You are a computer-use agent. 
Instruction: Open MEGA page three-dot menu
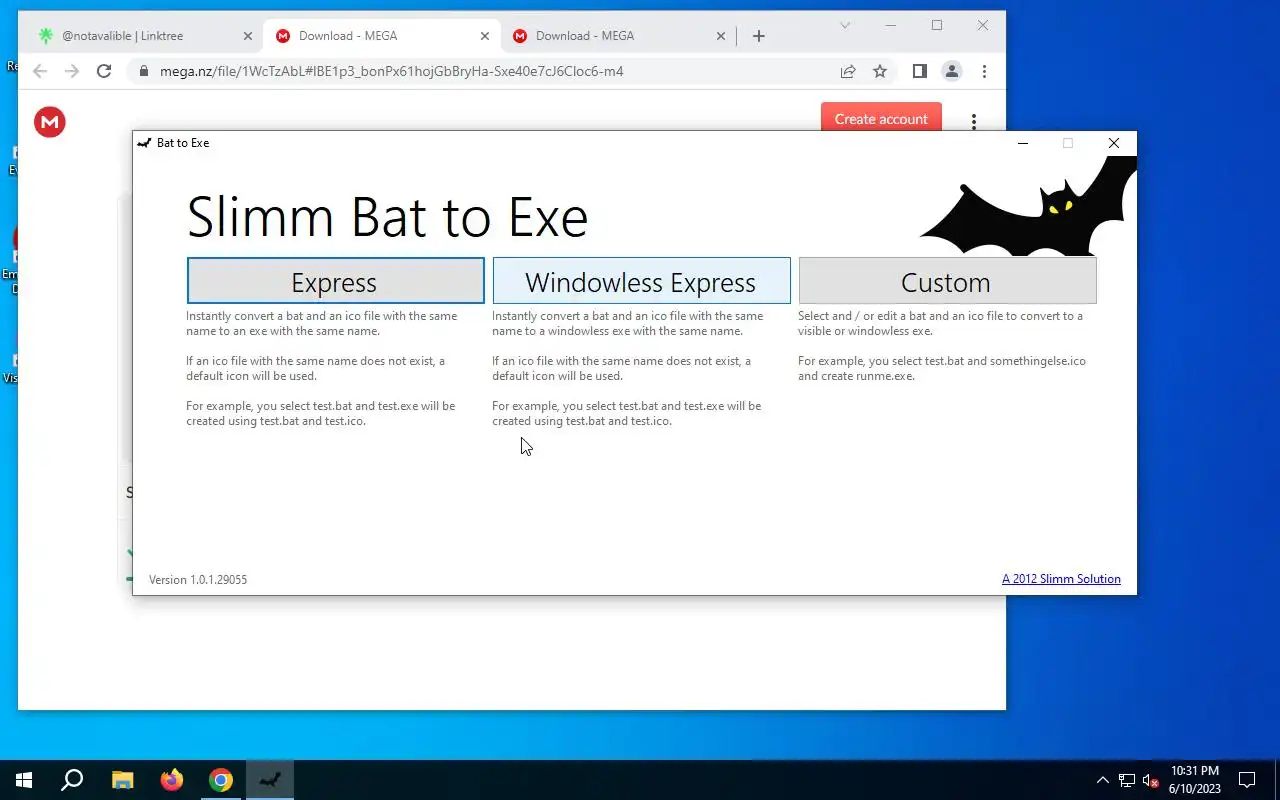974,121
